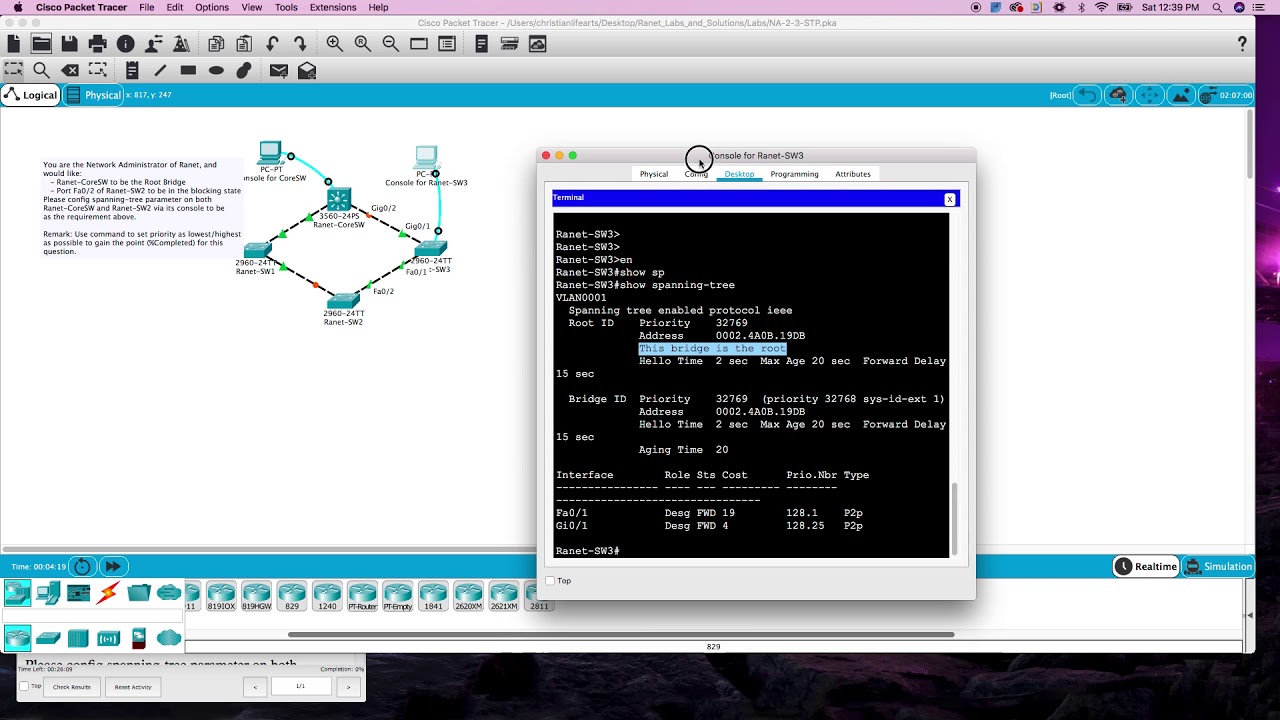Open a file with the folder icon
1280x720 pixels.
point(41,44)
